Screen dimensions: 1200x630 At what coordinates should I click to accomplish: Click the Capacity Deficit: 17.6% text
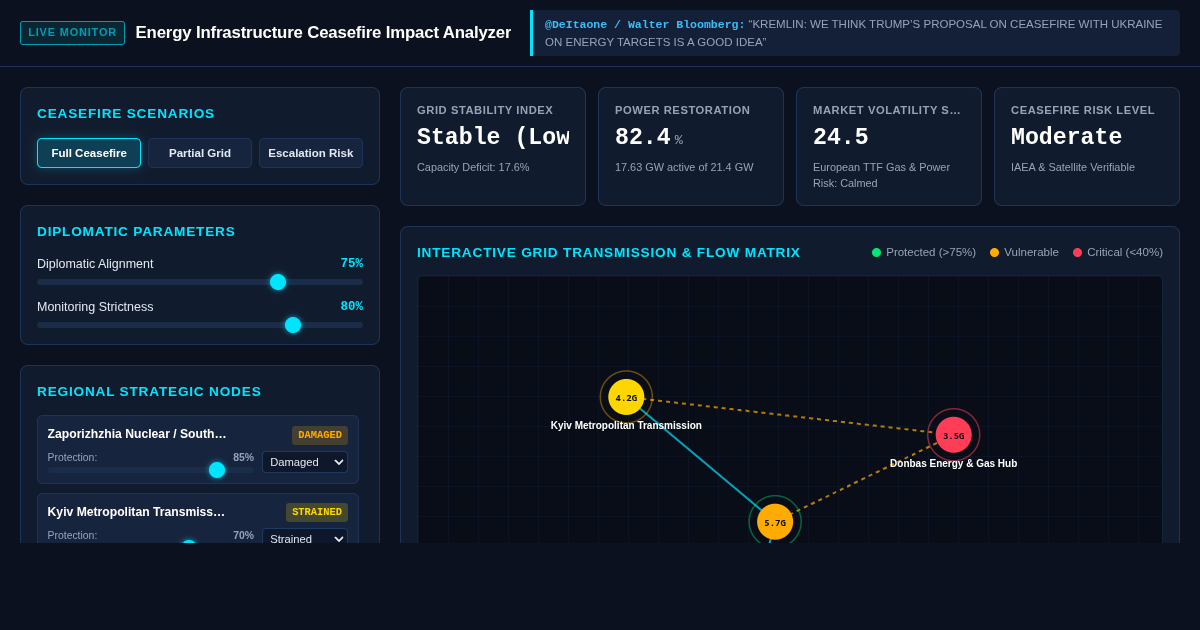click(x=473, y=167)
